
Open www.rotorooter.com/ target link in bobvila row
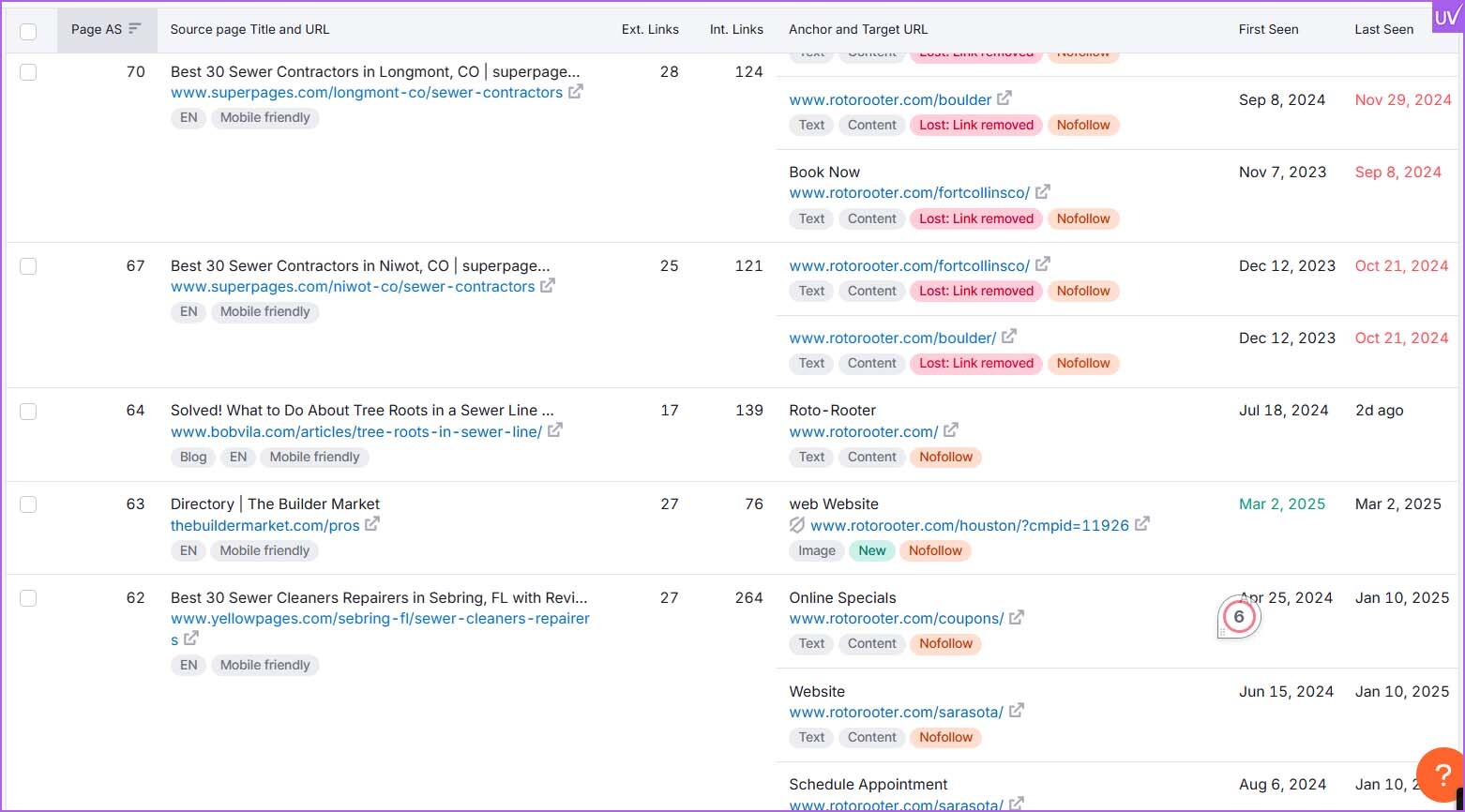pyautogui.click(x=864, y=431)
